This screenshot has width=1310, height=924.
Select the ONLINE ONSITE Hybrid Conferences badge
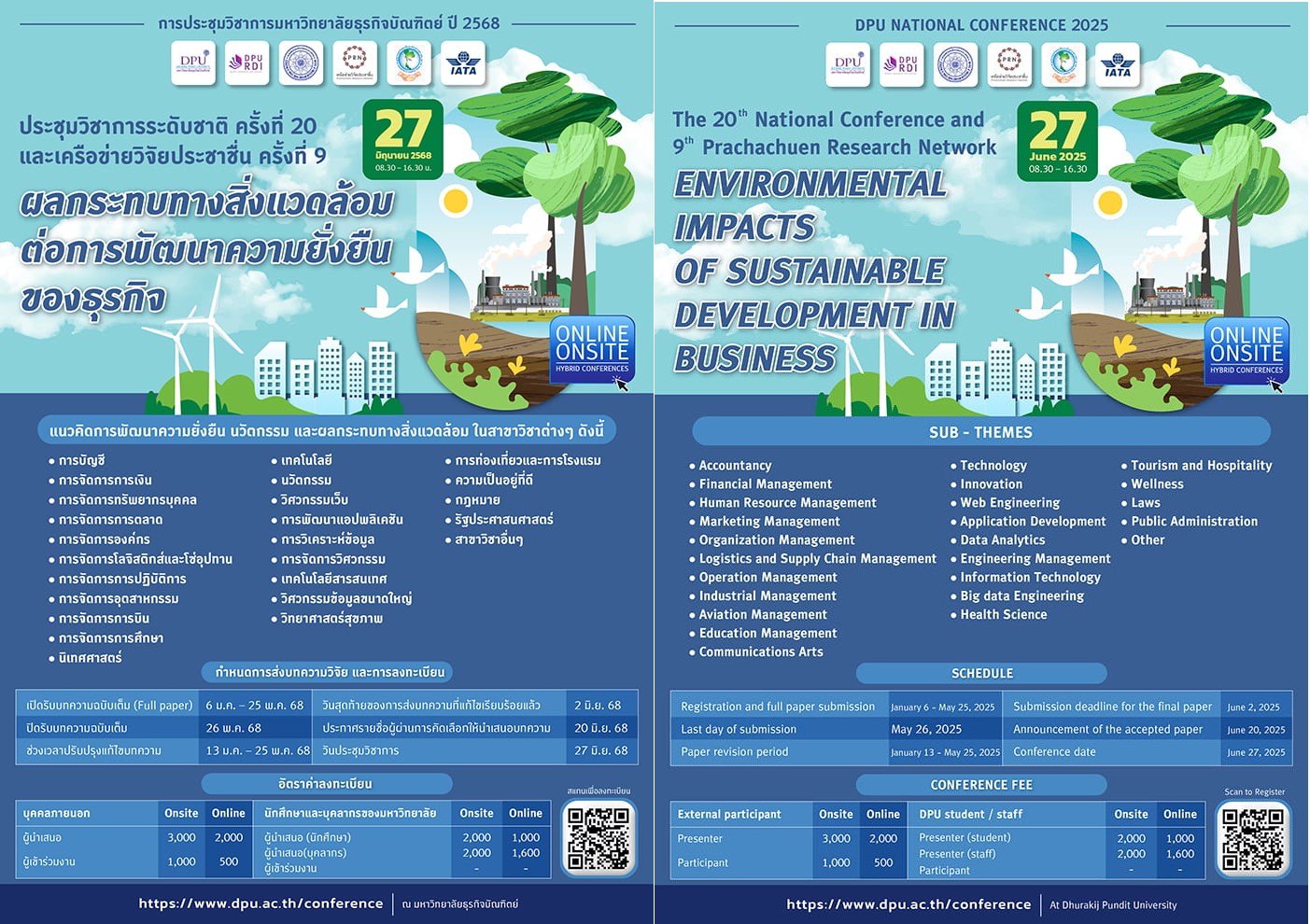click(1247, 350)
